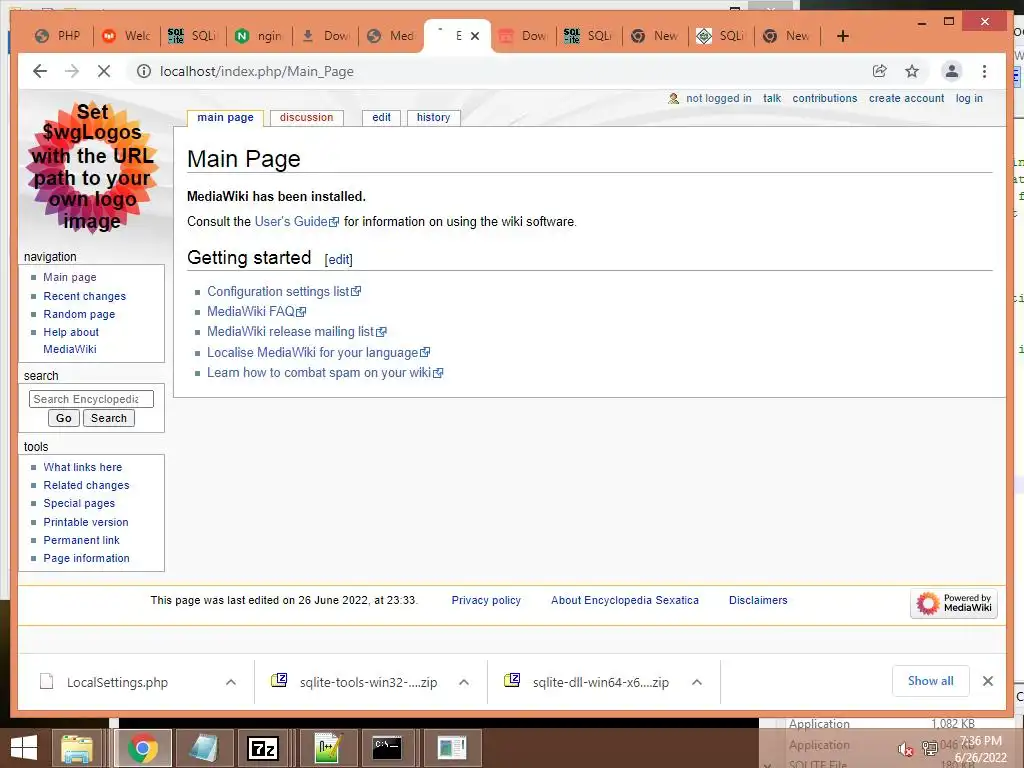This screenshot has height=768, width=1024.
Task: Click the log in link
Action: click(969, 99)
